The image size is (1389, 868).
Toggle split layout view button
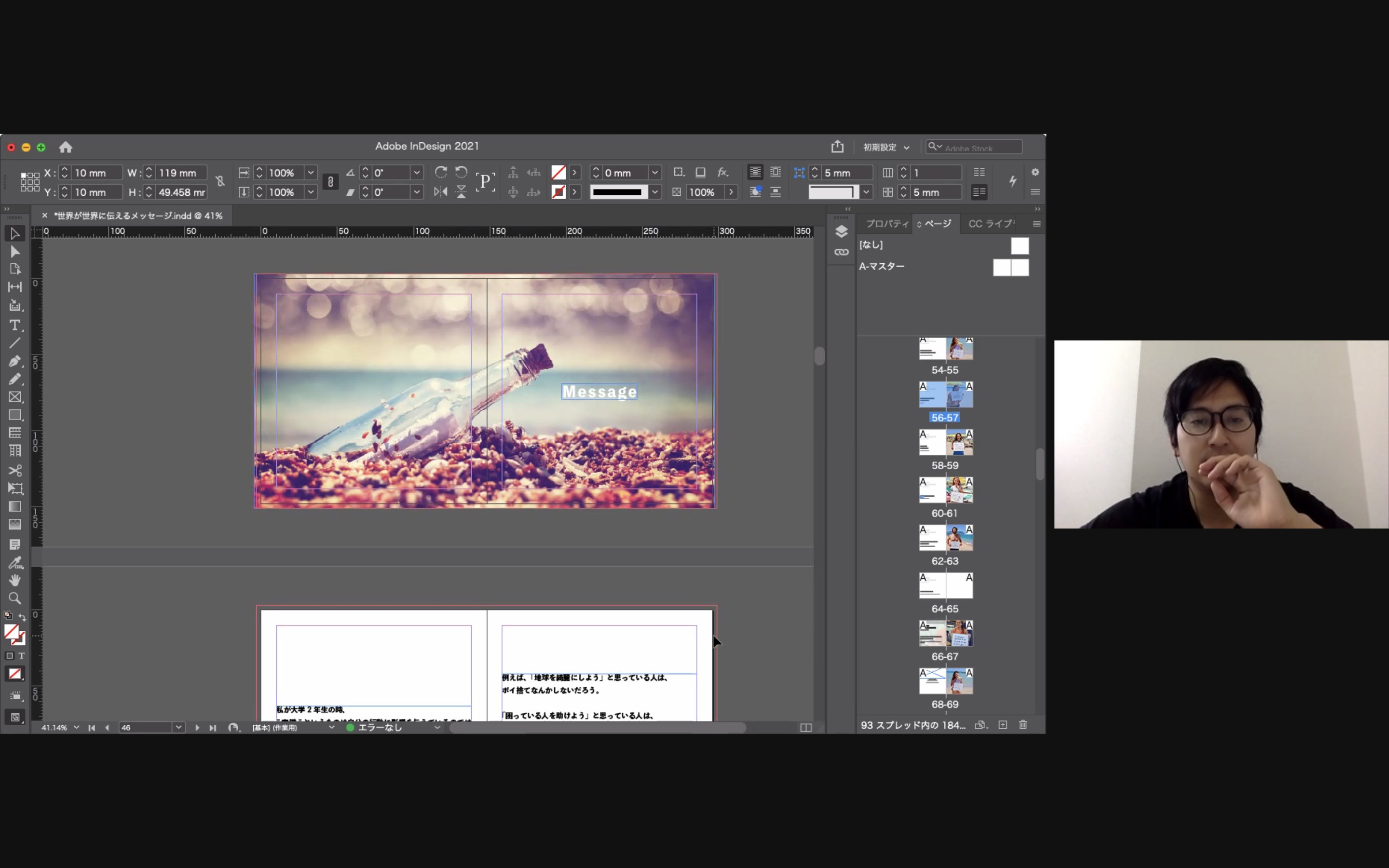pos(806,727)
